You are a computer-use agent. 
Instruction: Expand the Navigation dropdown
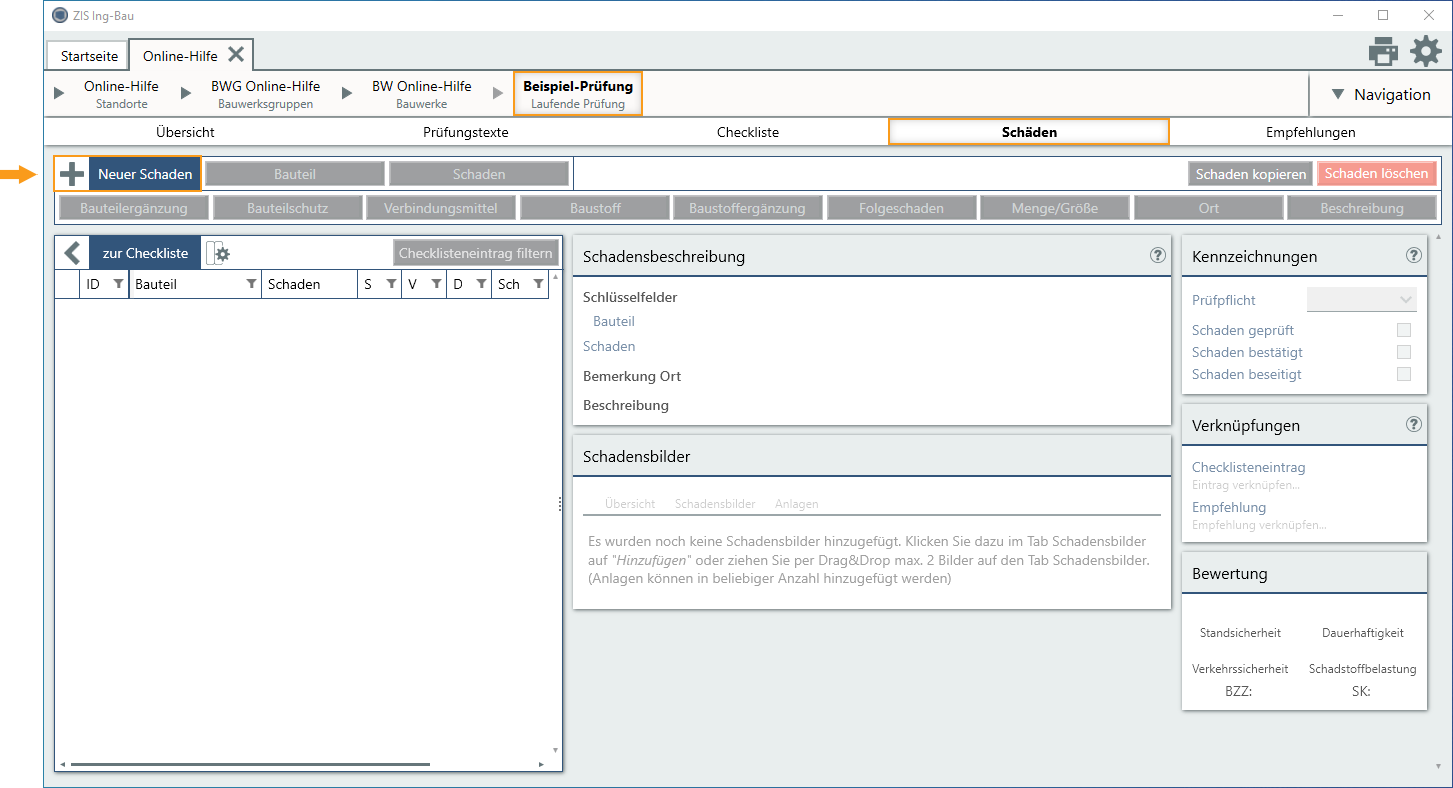(x=1380, y=94)
